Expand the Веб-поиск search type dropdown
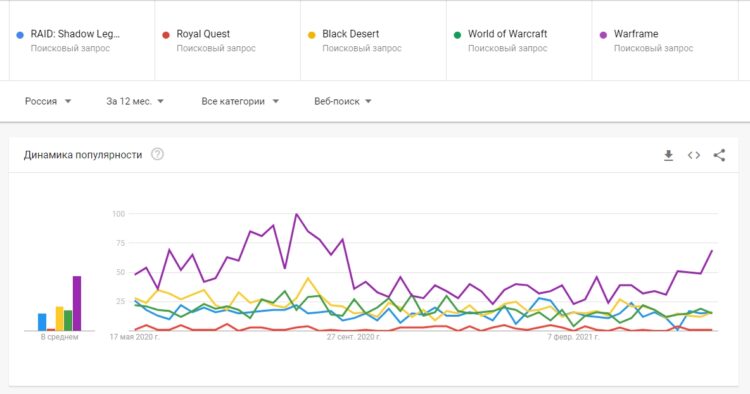 pyautogui.click(x=343, y=101)
